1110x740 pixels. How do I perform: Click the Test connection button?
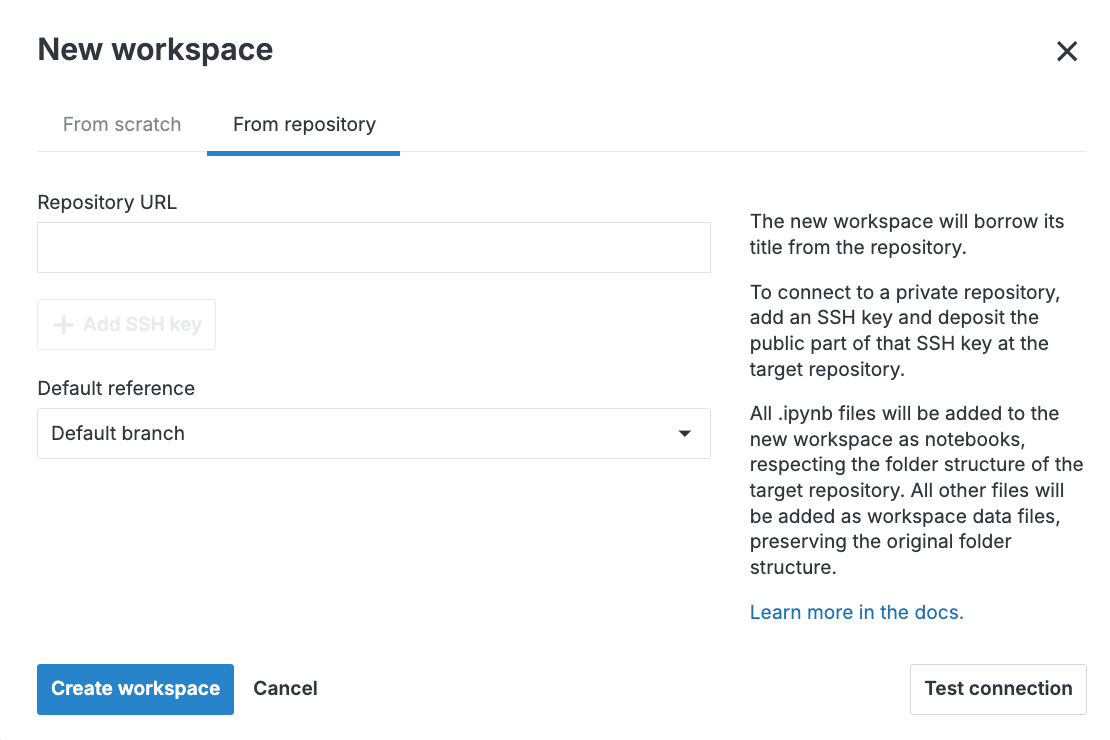point(997,688)
